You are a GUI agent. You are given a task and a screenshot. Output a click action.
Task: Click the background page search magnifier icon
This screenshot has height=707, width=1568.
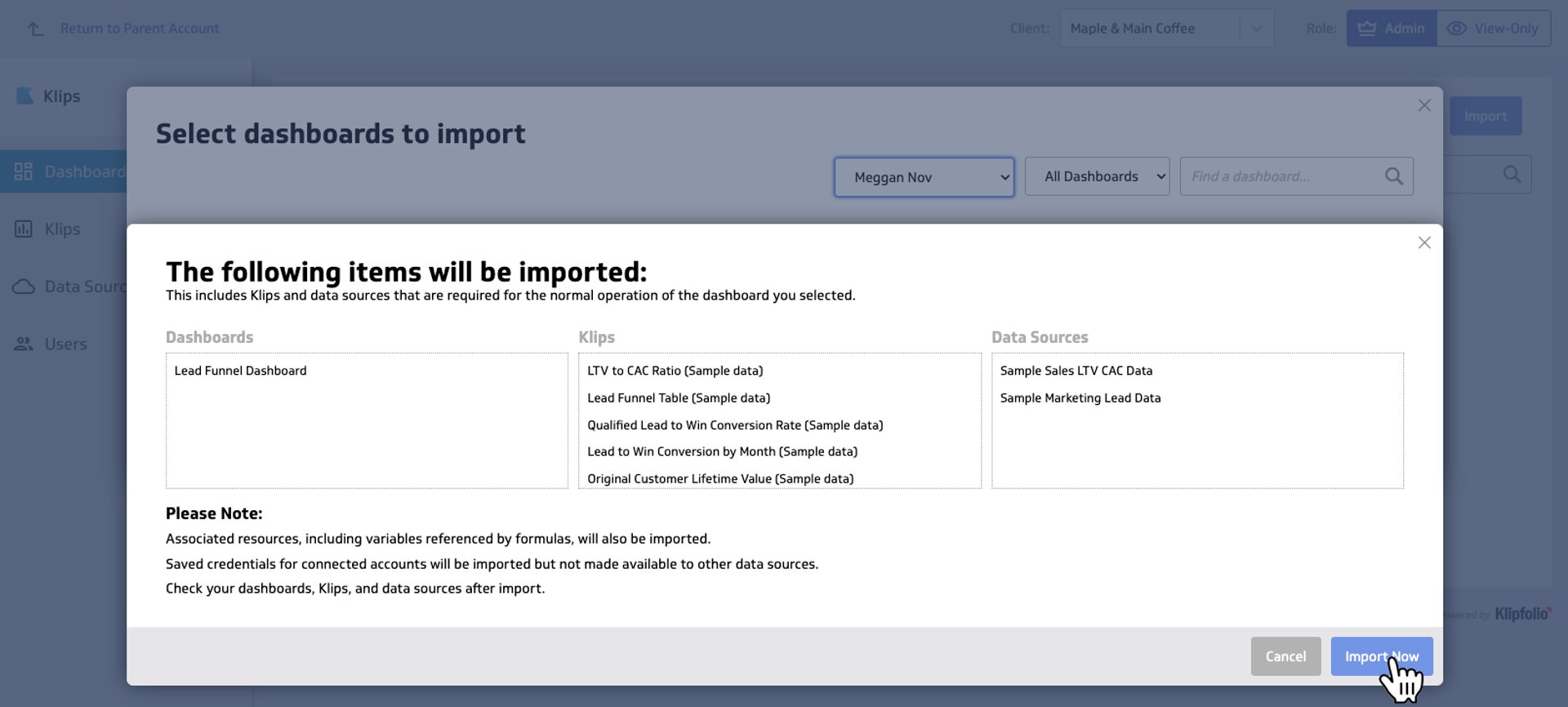coord(1512,175)
